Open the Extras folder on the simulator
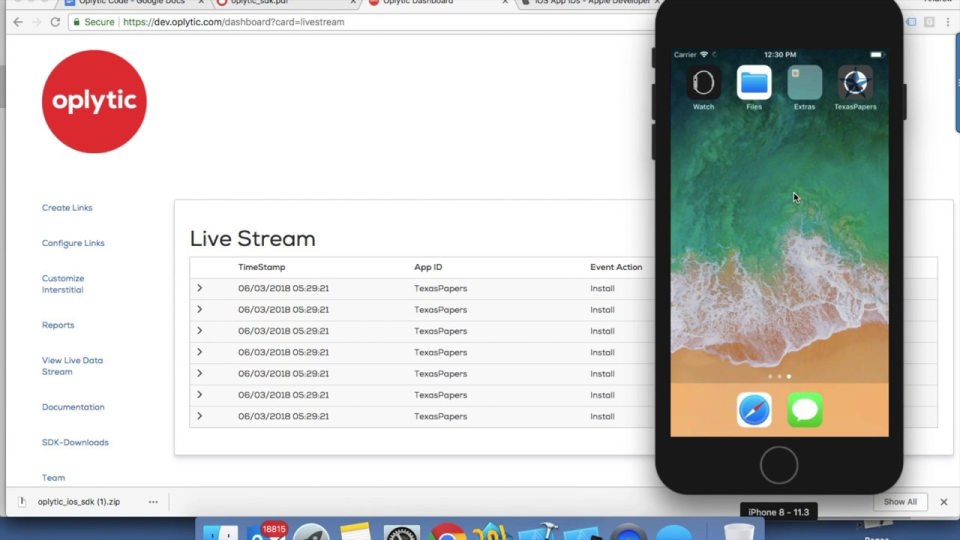This screenshot has width=960, height=540. 804,83
